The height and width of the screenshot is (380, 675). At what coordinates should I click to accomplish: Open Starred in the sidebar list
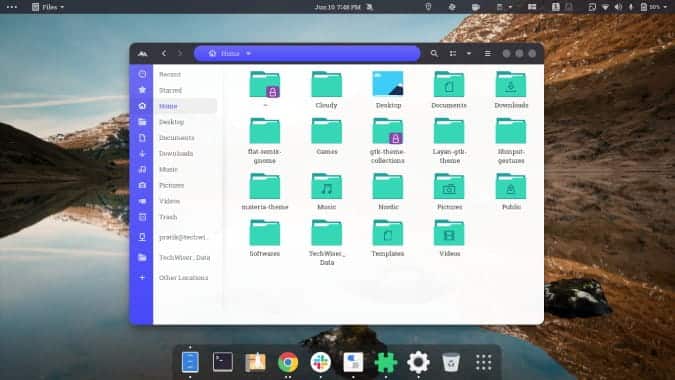pos(170,90)
